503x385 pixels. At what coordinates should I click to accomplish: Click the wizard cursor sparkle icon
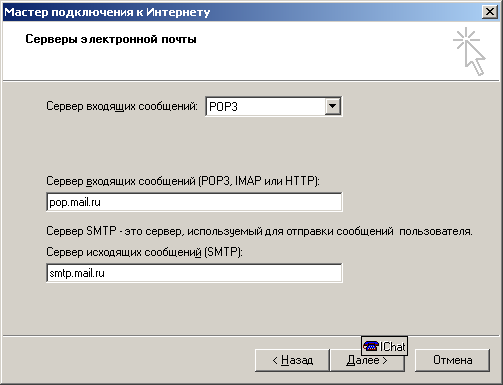coord(469,51)
